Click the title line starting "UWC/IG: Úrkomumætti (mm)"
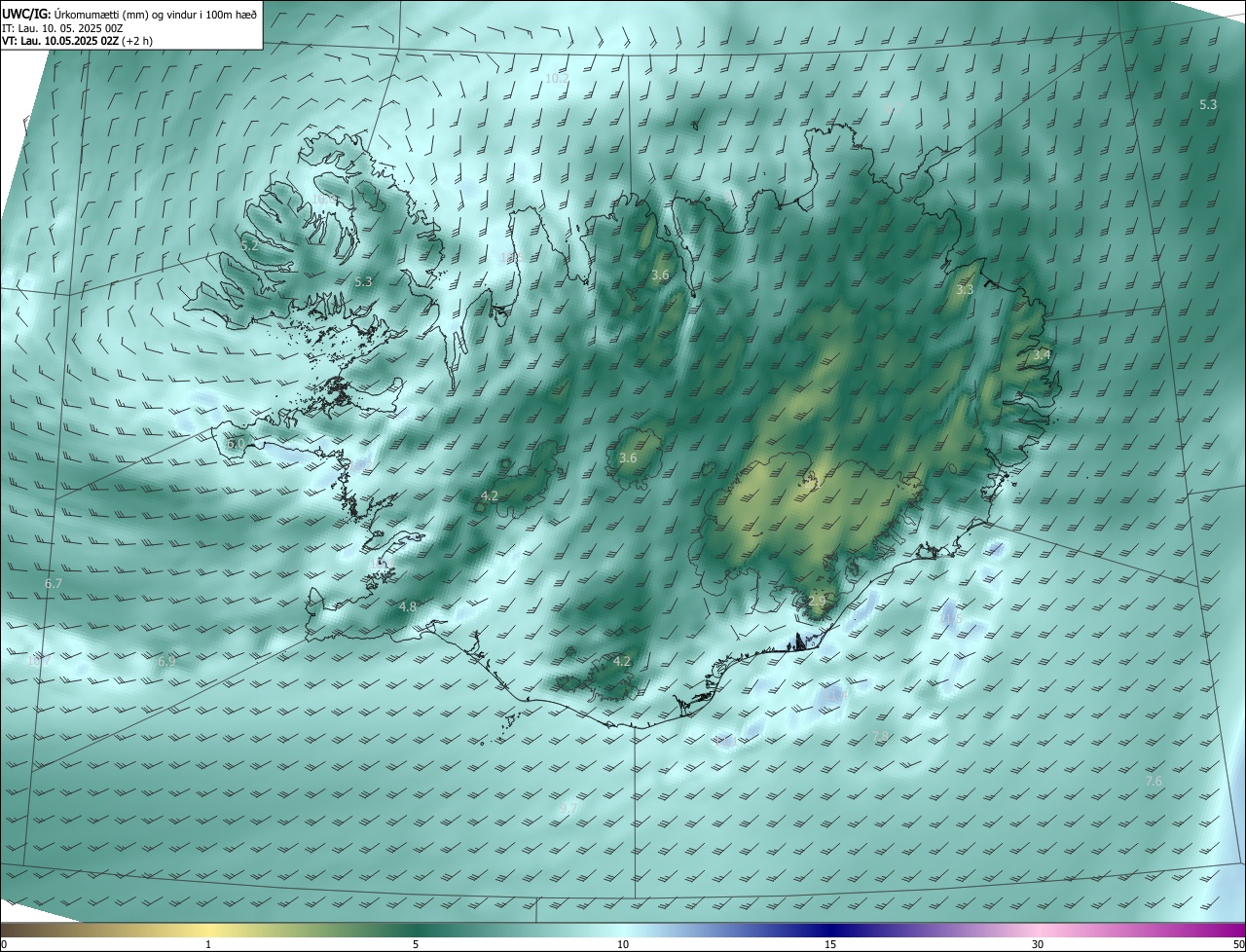This screenshot has height=952, width=1246. coord(129,14)
